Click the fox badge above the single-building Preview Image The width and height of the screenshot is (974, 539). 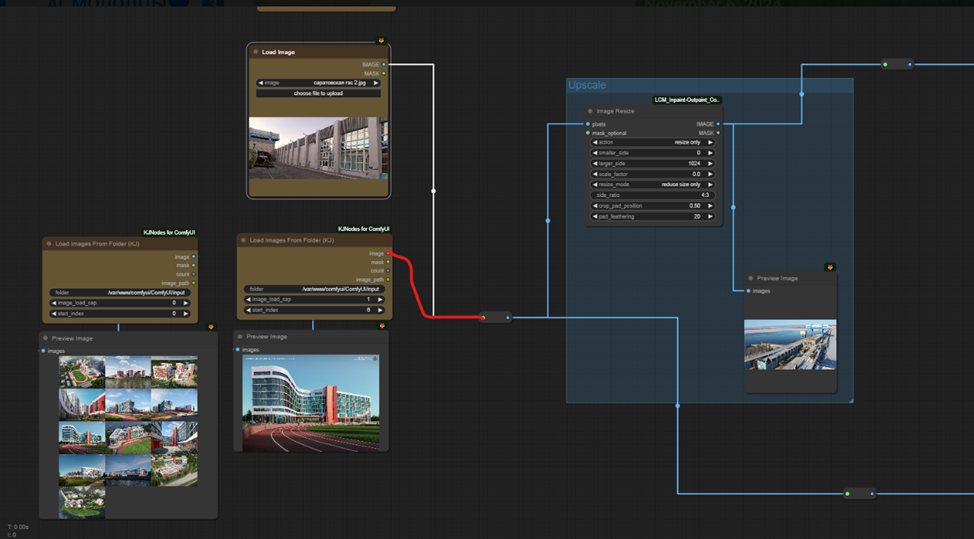[x=382, y=325]
